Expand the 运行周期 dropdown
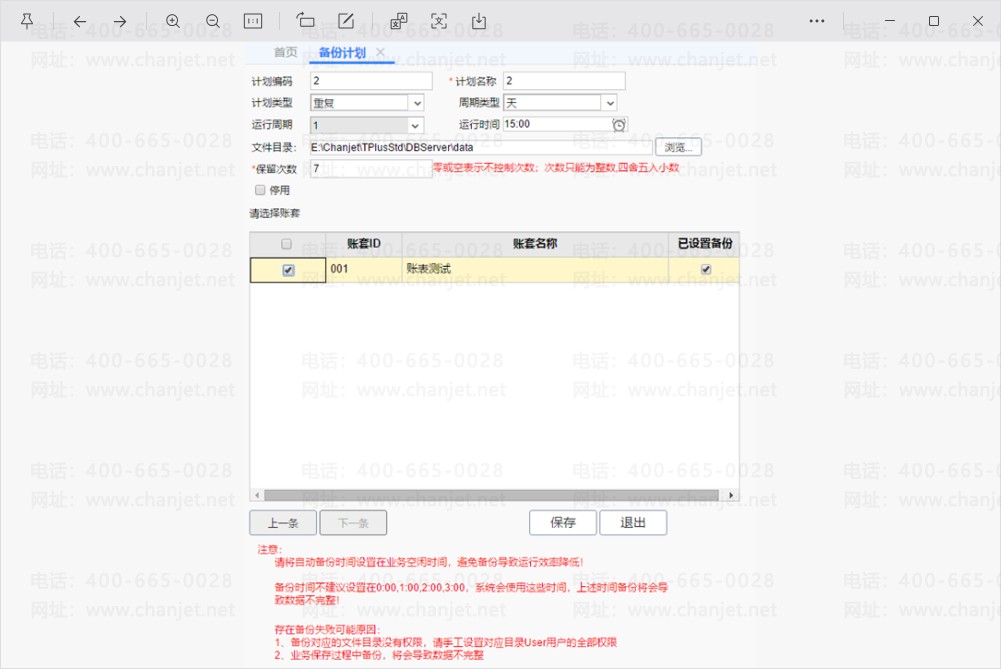The image size is (1001, 669). point(415,125)
